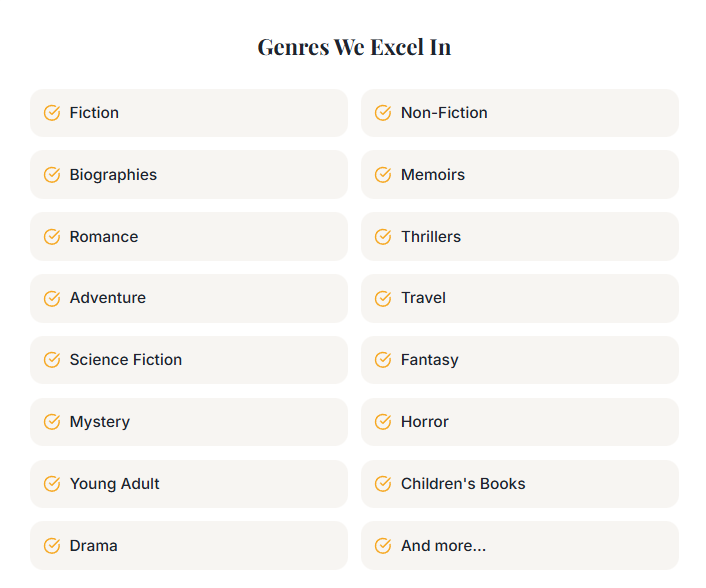This screenshot has height=588, width=706.
Task: Click the Young Adult genre text
Action: click(115, 484)
